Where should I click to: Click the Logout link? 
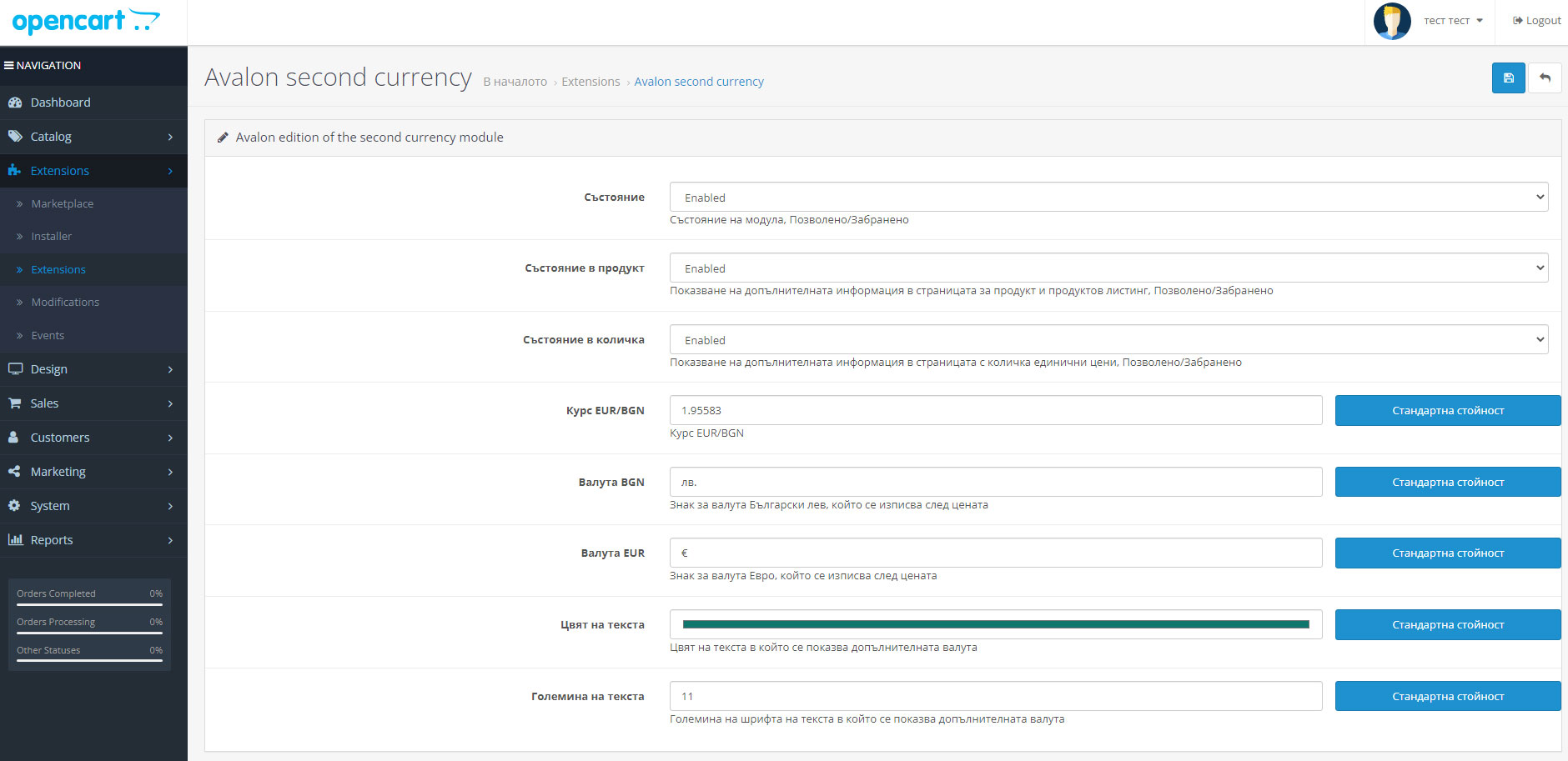[1536, 21]
